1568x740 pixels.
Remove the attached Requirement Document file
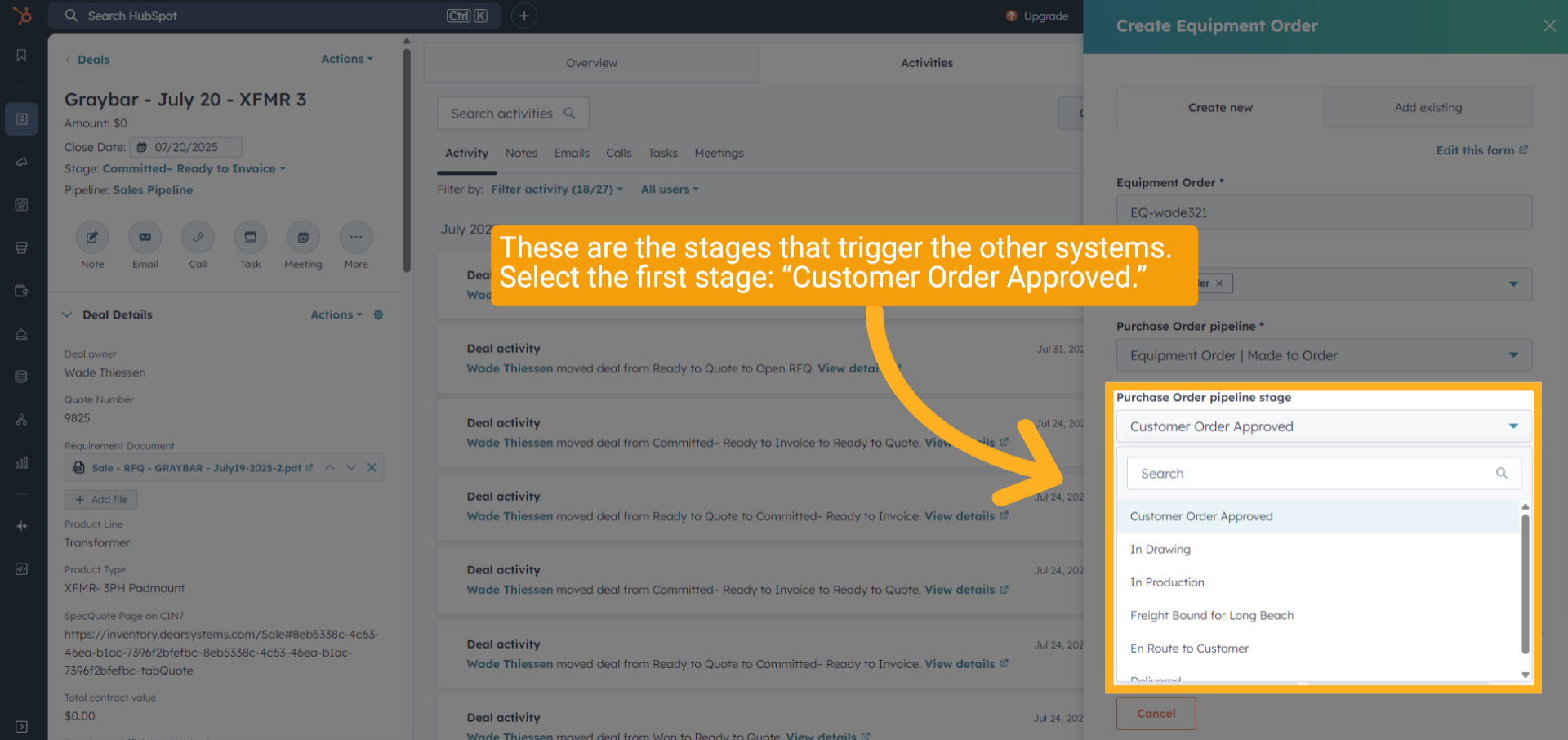372,467
